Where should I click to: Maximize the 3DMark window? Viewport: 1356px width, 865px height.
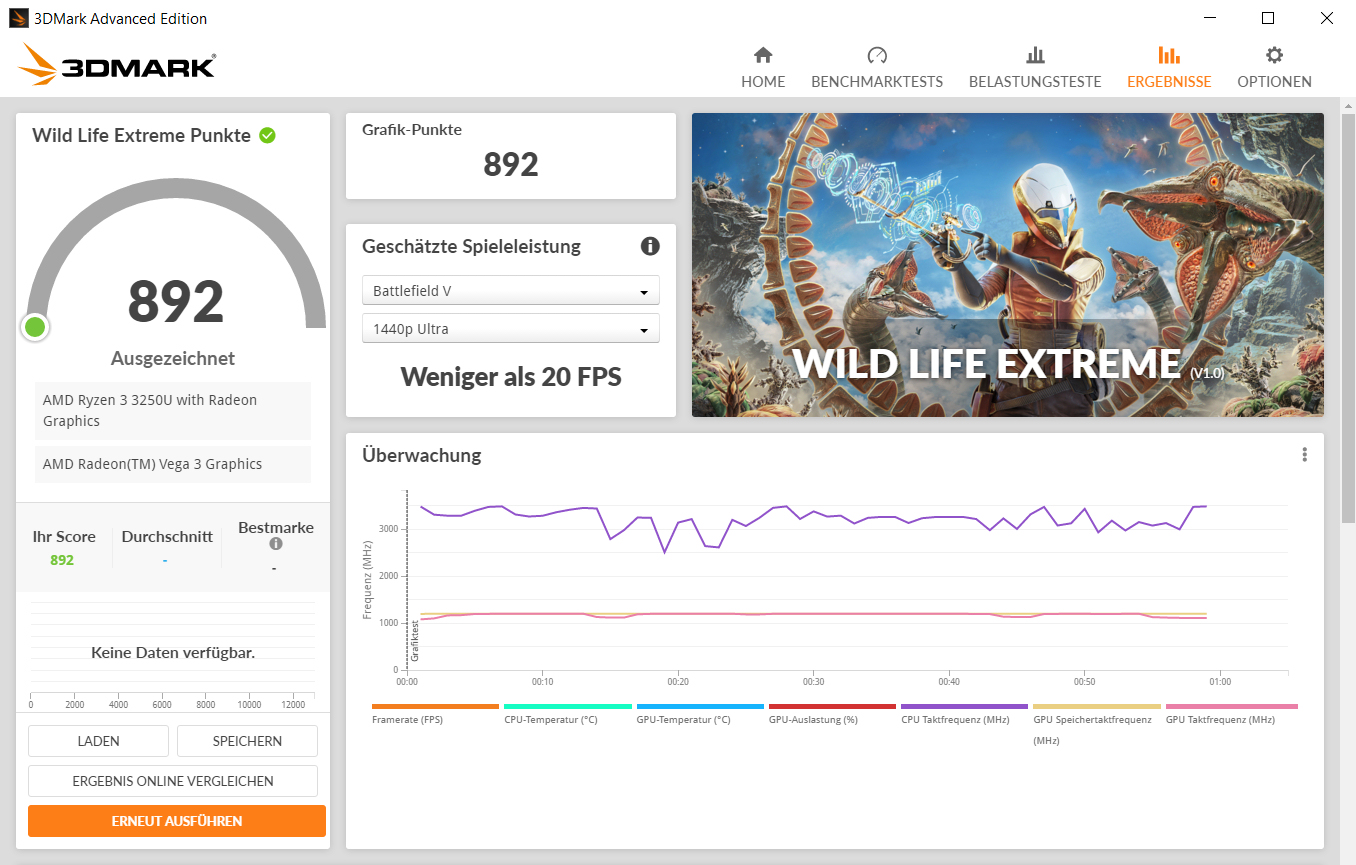[x=1268, y=18]
